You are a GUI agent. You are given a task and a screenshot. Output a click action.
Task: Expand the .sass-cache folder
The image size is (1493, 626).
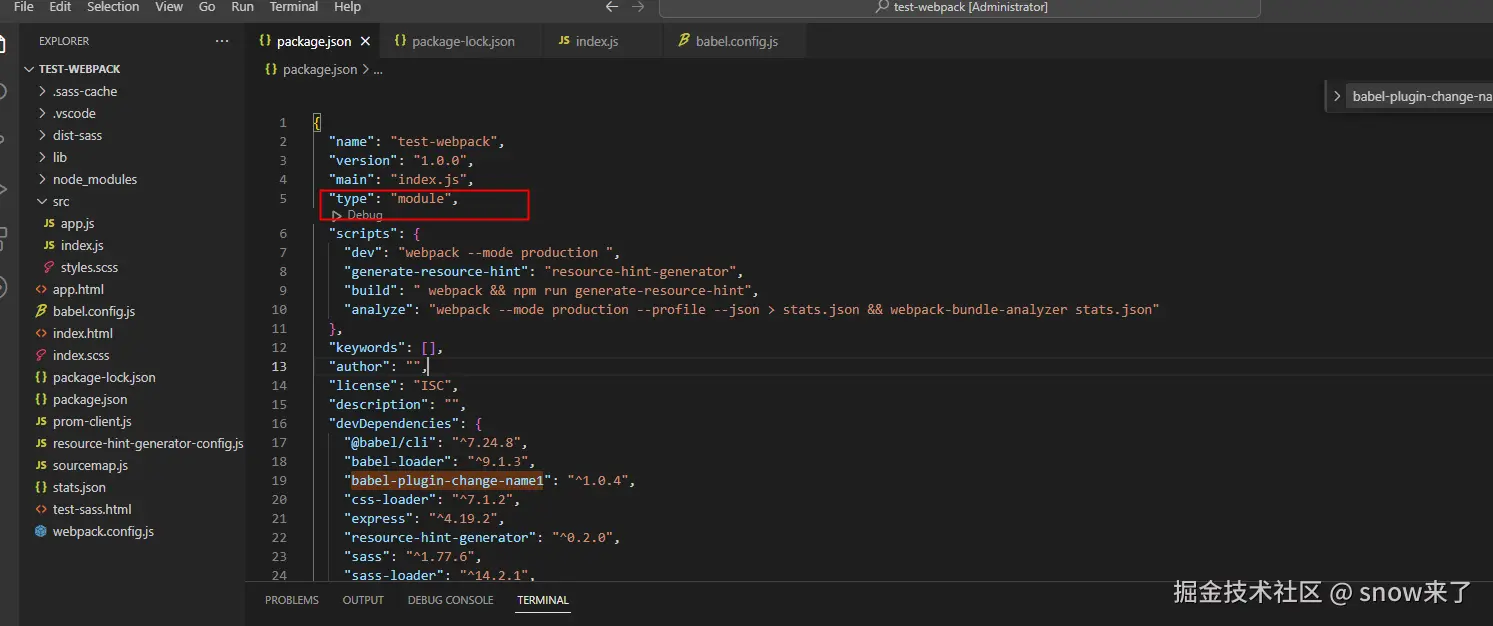pyautogui.click(x=134, y=91)
